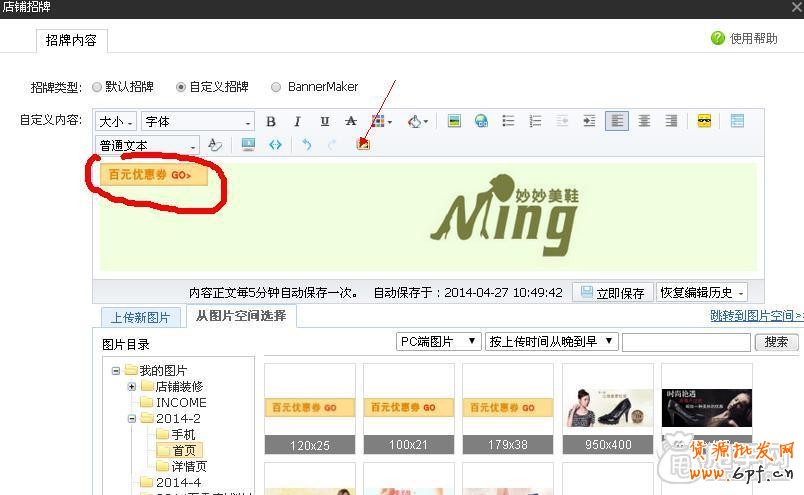Click the Ming logo banner in editor
Viewport: 804px width, 495px height.
pyautogui.click(x=505, y=215)
